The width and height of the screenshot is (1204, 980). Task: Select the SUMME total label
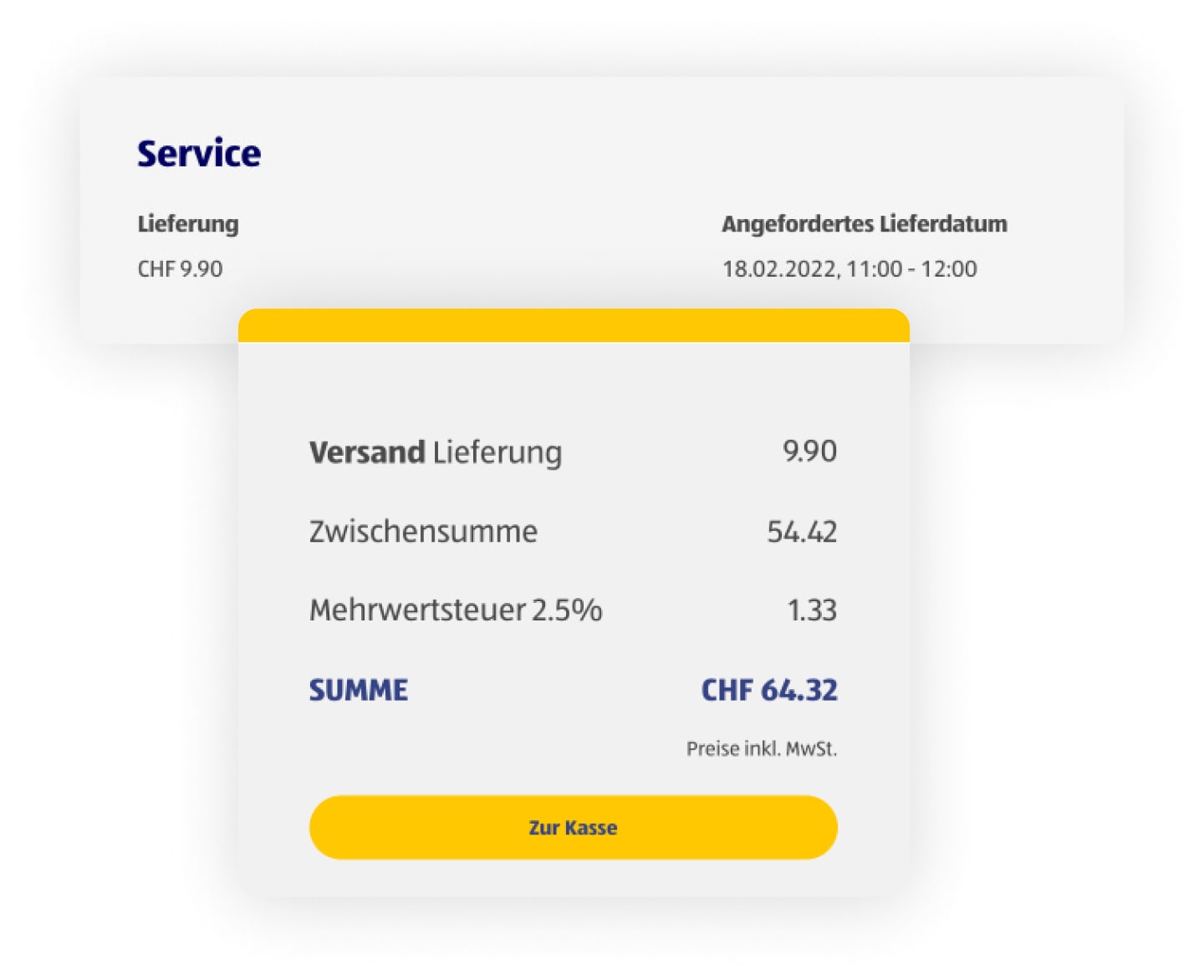(358, 690)
